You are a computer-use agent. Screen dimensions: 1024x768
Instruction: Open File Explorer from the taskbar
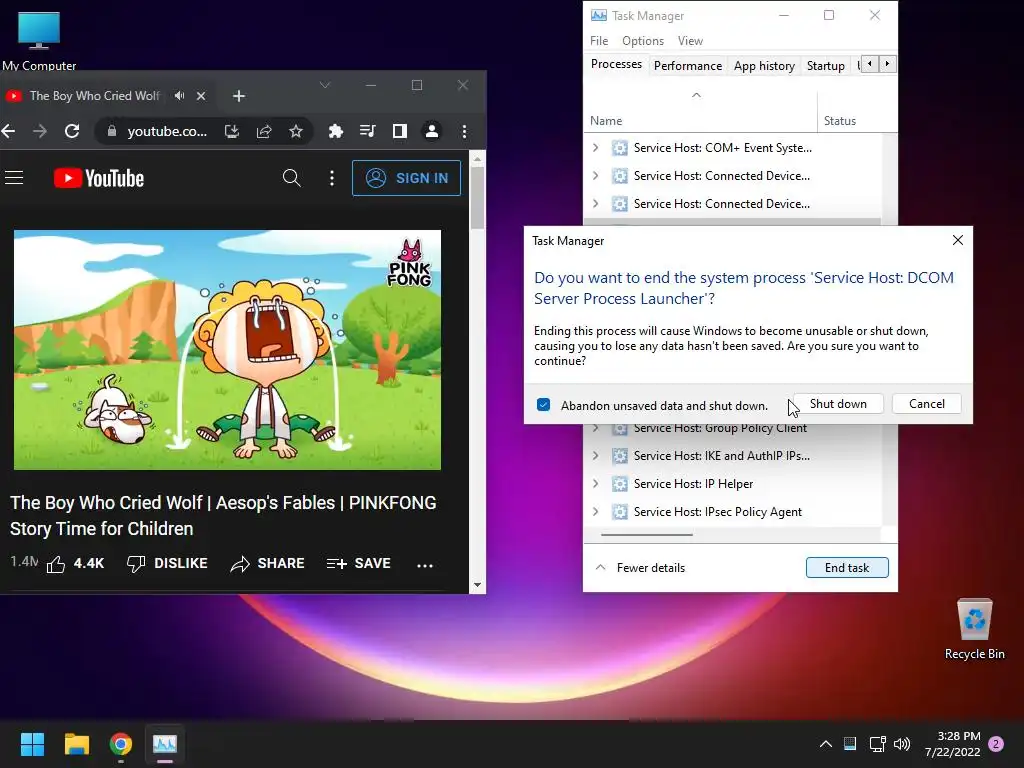[76, 744]
